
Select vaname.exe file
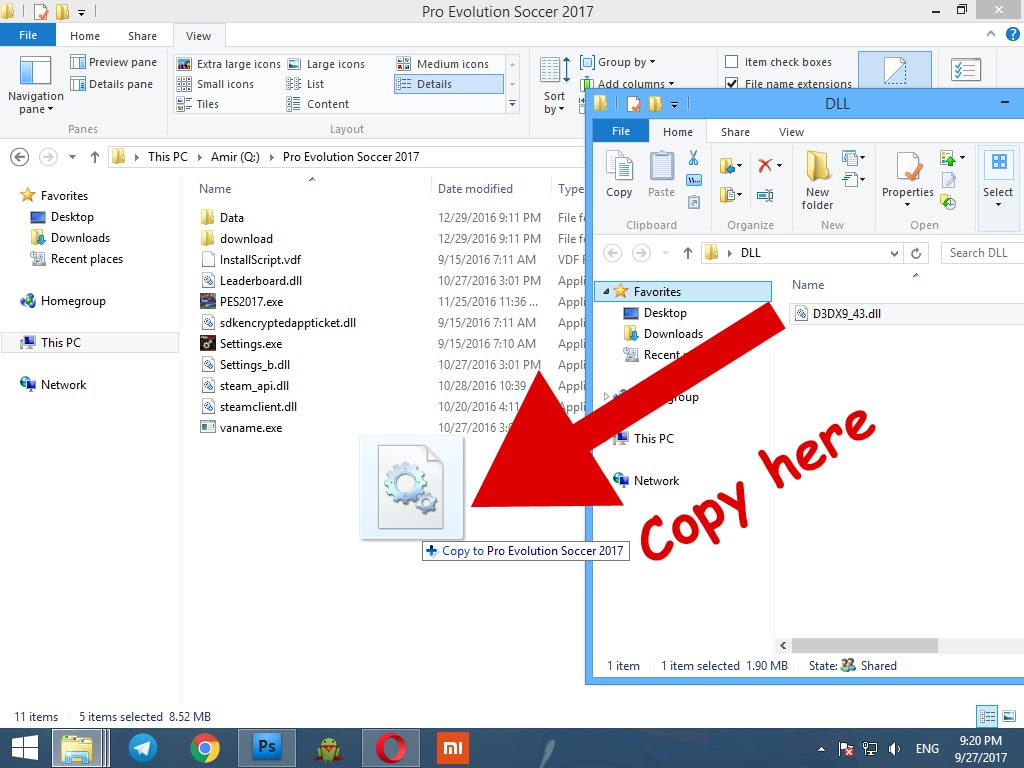pos(251,428)
